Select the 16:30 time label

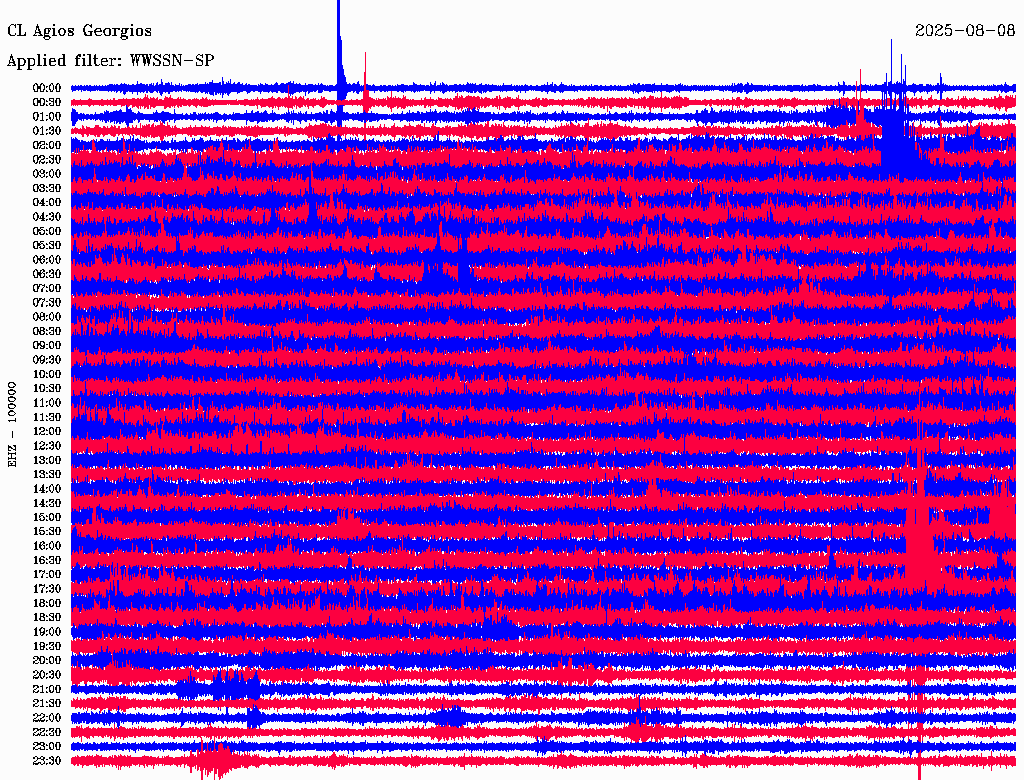pyautogui.click(x=47, y=560)
